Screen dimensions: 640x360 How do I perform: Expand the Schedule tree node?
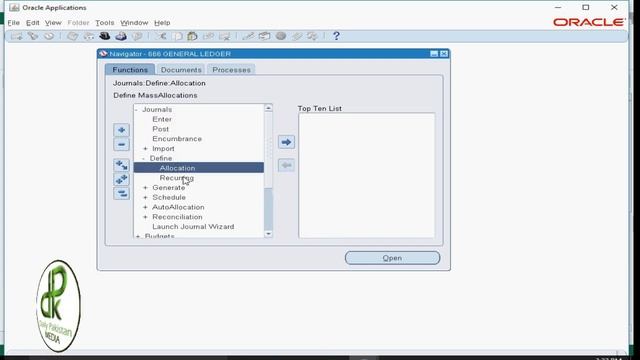[x=145, y=198]
